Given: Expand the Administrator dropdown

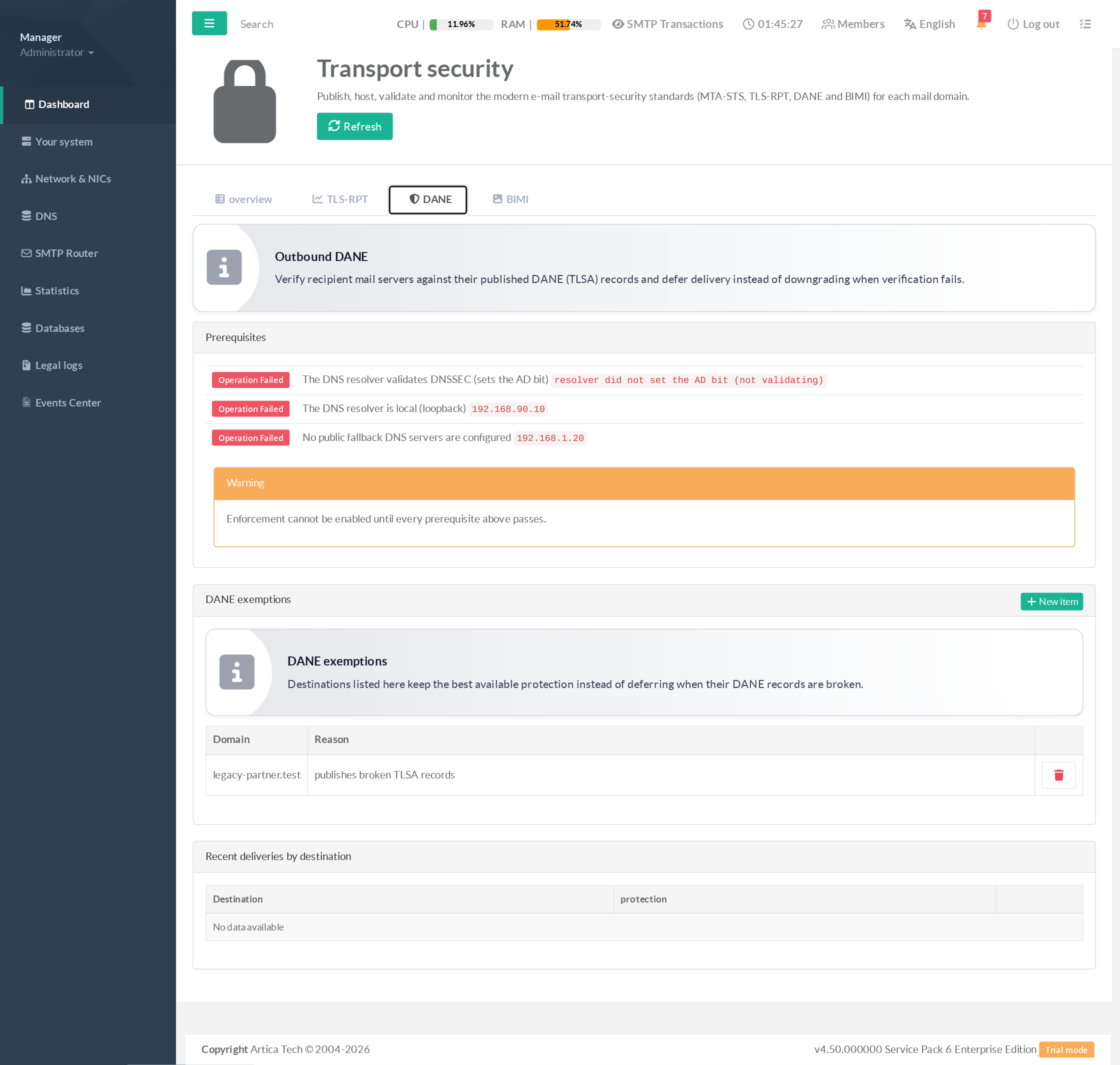Looking at the screenshot, I should point(57,52).
